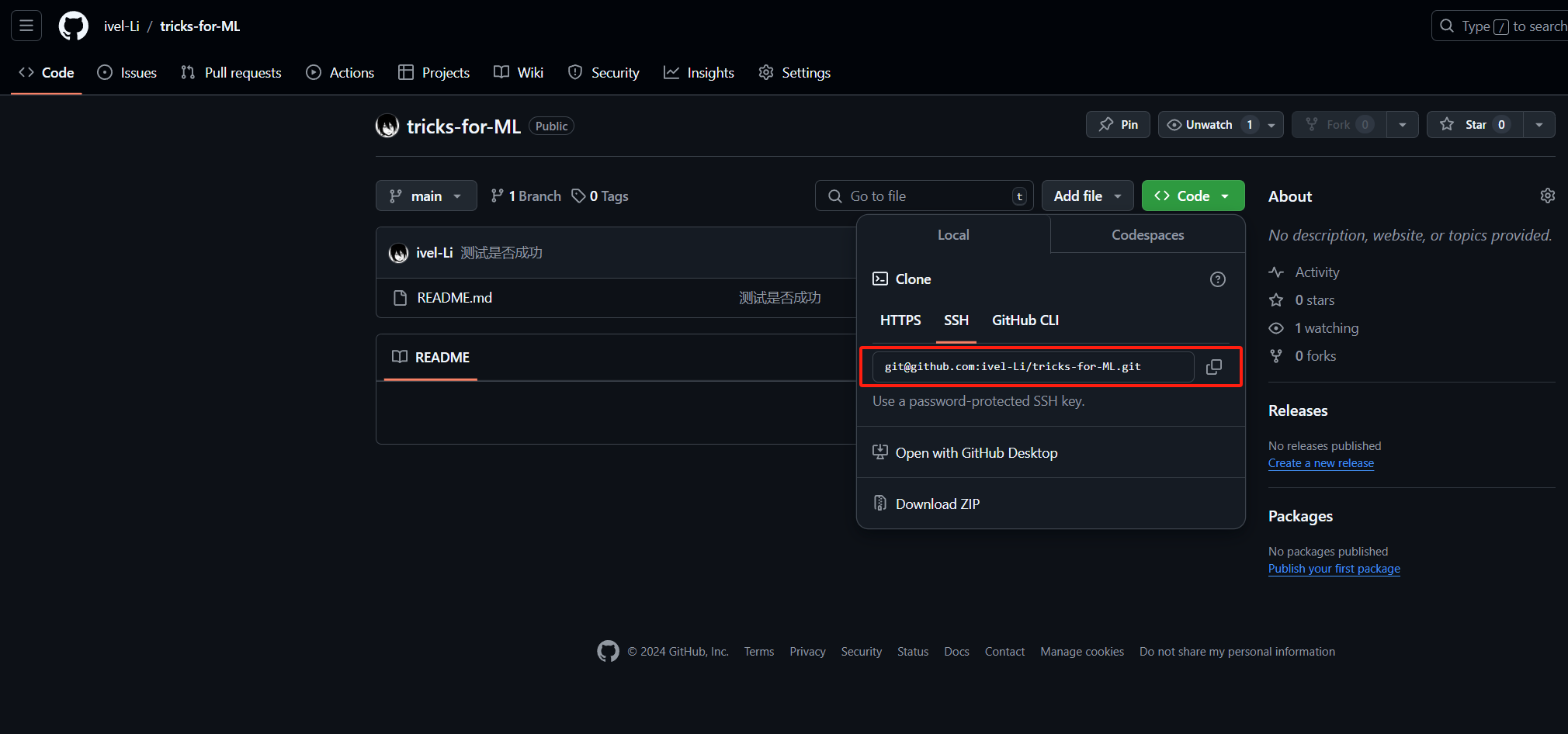Click Create a new release link
This screenshot has width=1568, height=734.
click(1321, 463)
